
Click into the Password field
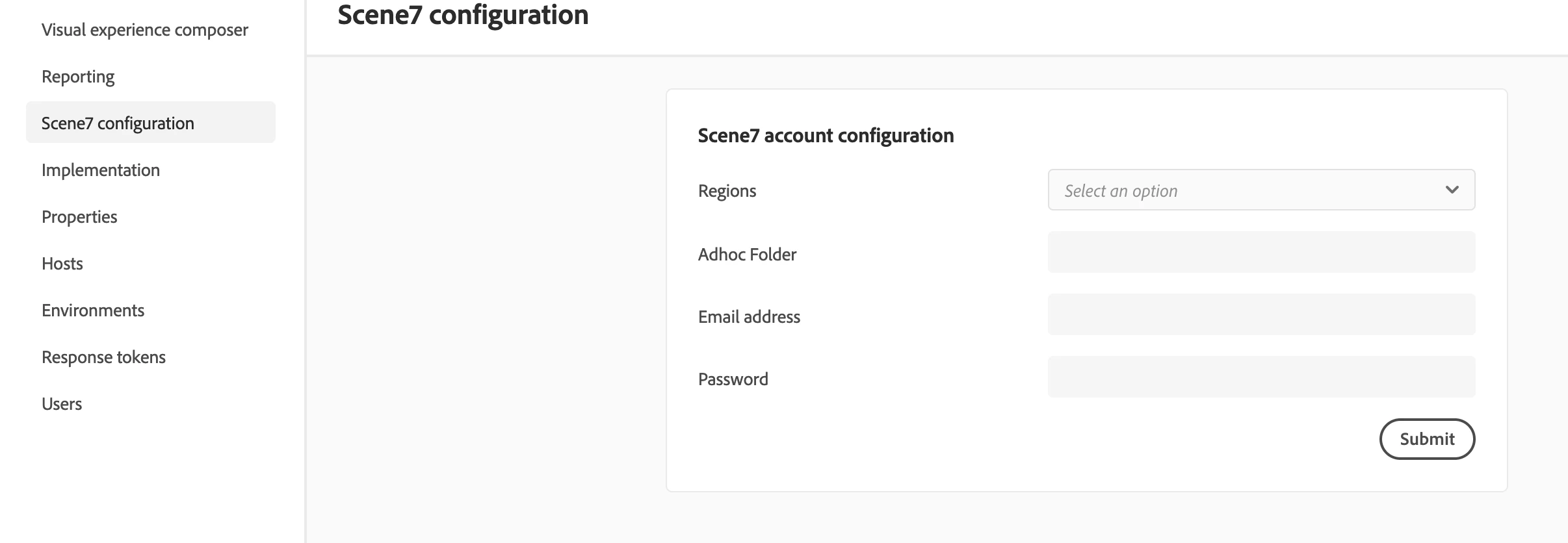(x=1261, y=377)
